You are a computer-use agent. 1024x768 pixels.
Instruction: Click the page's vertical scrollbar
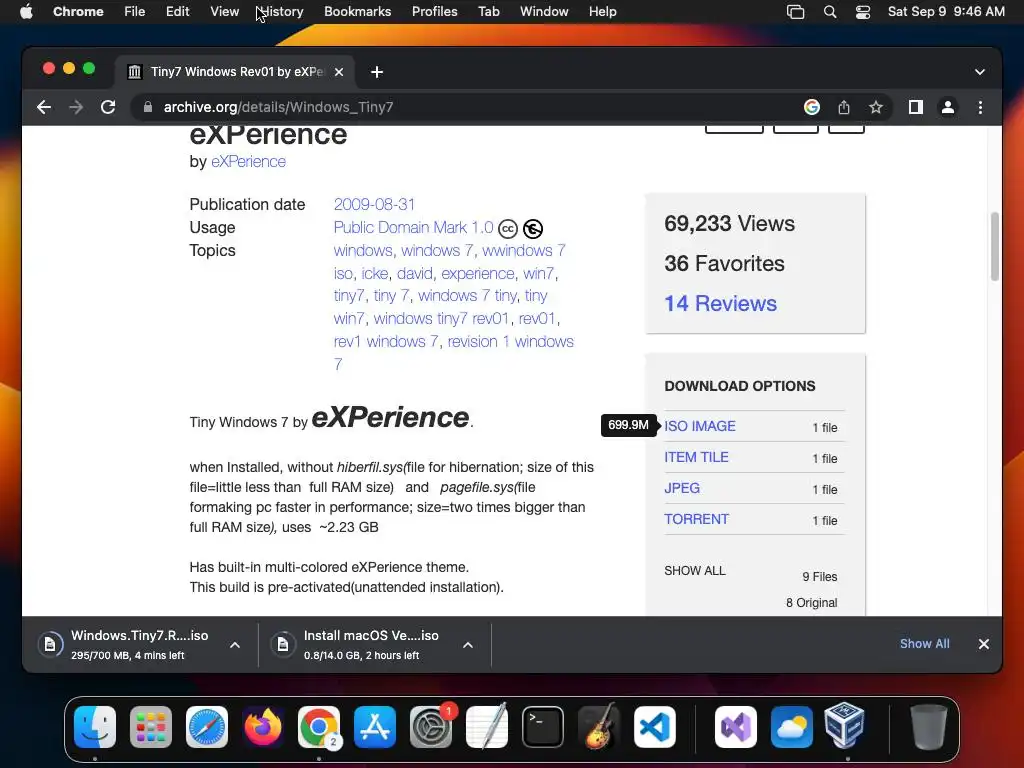coord(995,247)
